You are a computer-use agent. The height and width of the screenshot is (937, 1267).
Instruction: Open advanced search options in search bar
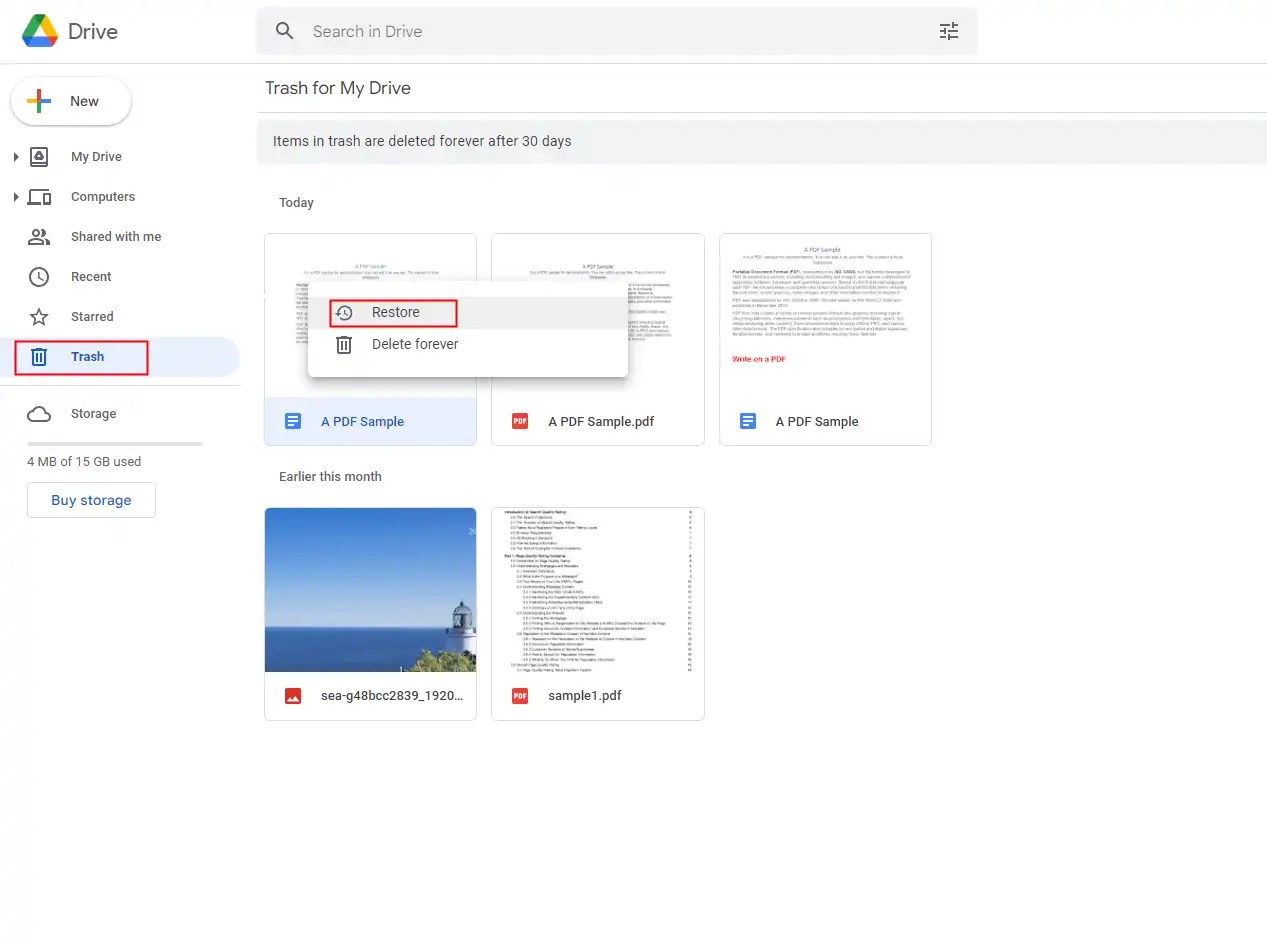pyautogui.click(x=948, y=31)
